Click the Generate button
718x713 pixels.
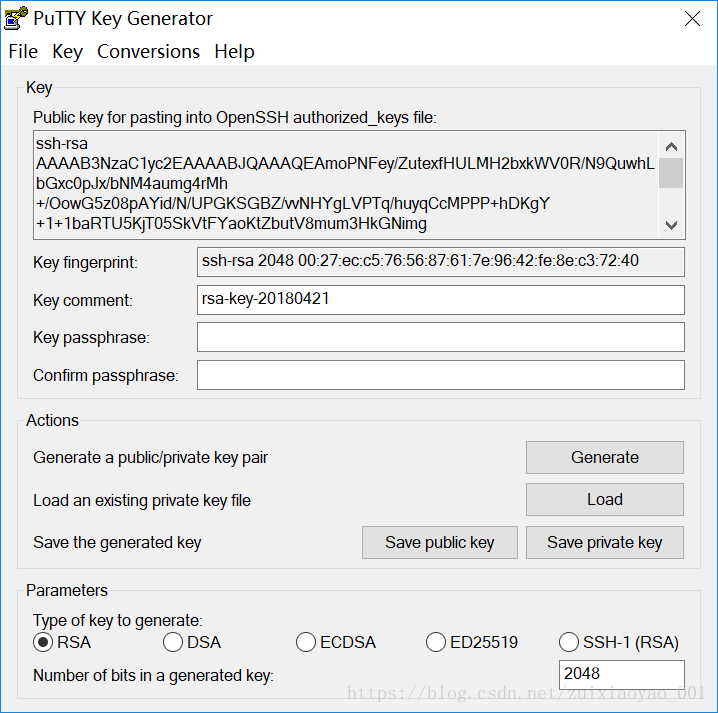point(604,457)
